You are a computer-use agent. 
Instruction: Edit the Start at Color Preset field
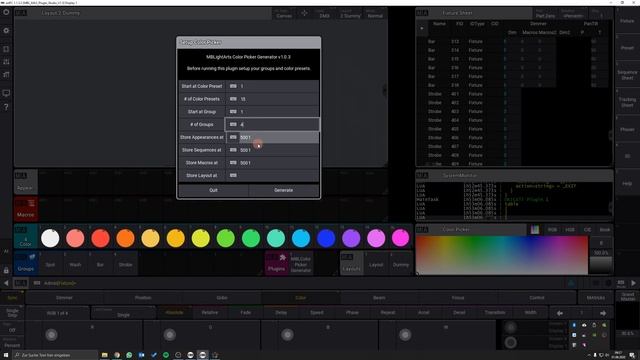pos(272,86)
